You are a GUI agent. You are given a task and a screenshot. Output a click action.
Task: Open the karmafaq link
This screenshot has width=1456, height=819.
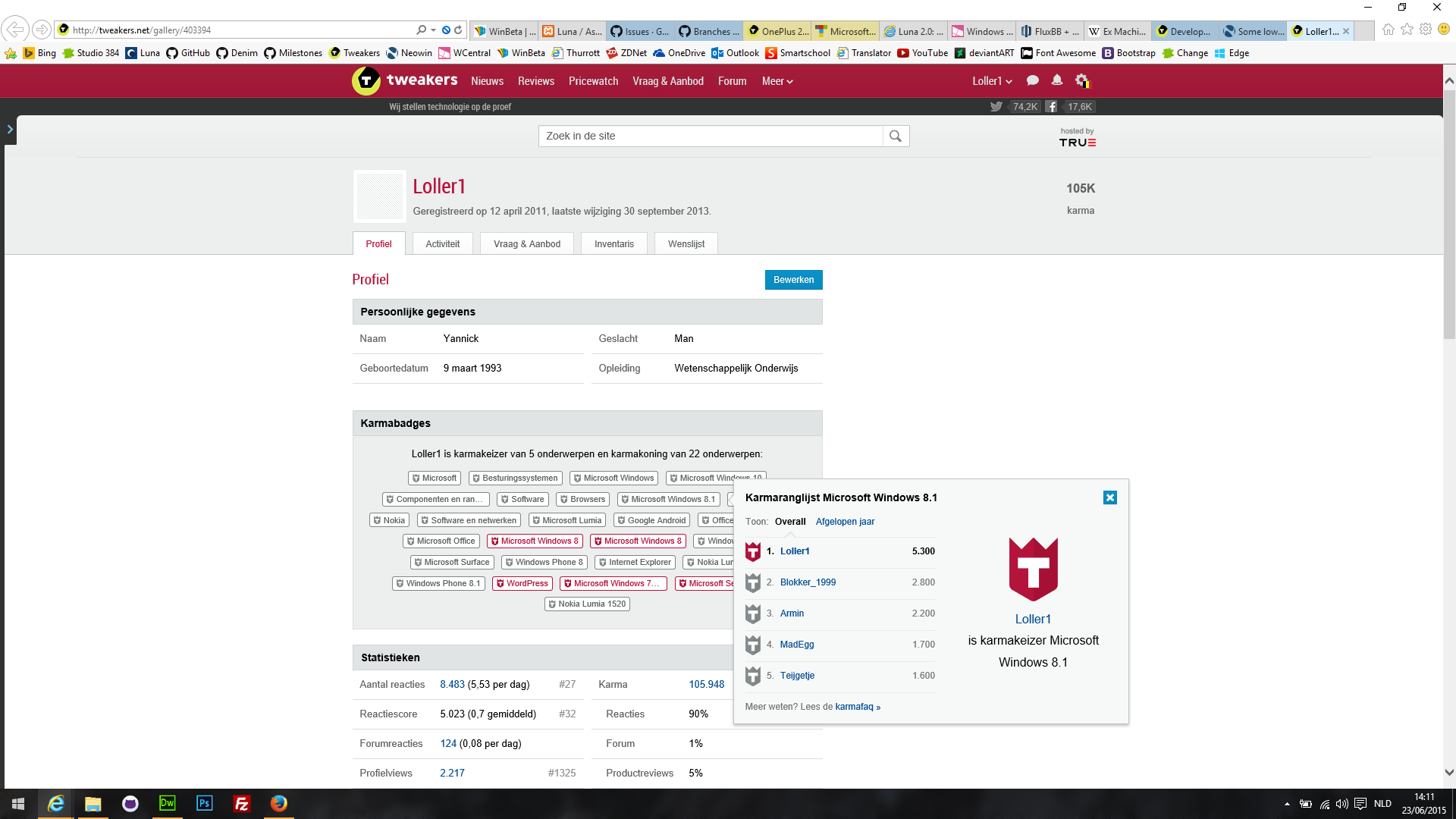tap(858, 707)
